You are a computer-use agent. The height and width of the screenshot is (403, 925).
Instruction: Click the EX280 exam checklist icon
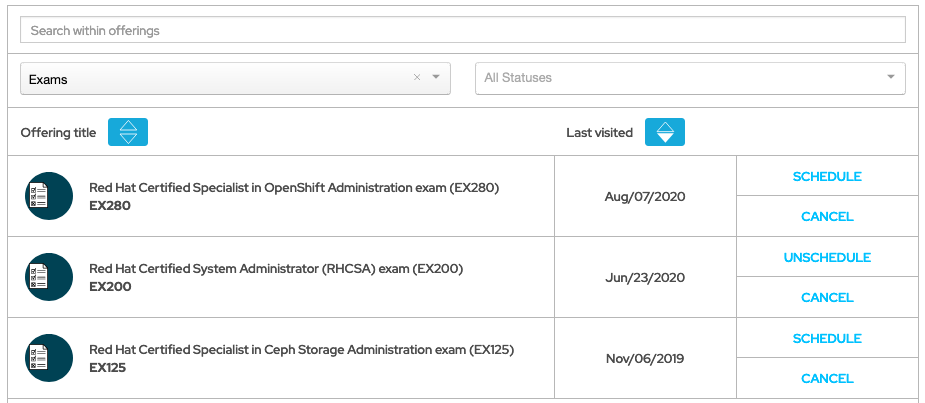click(x=49, y=196)
